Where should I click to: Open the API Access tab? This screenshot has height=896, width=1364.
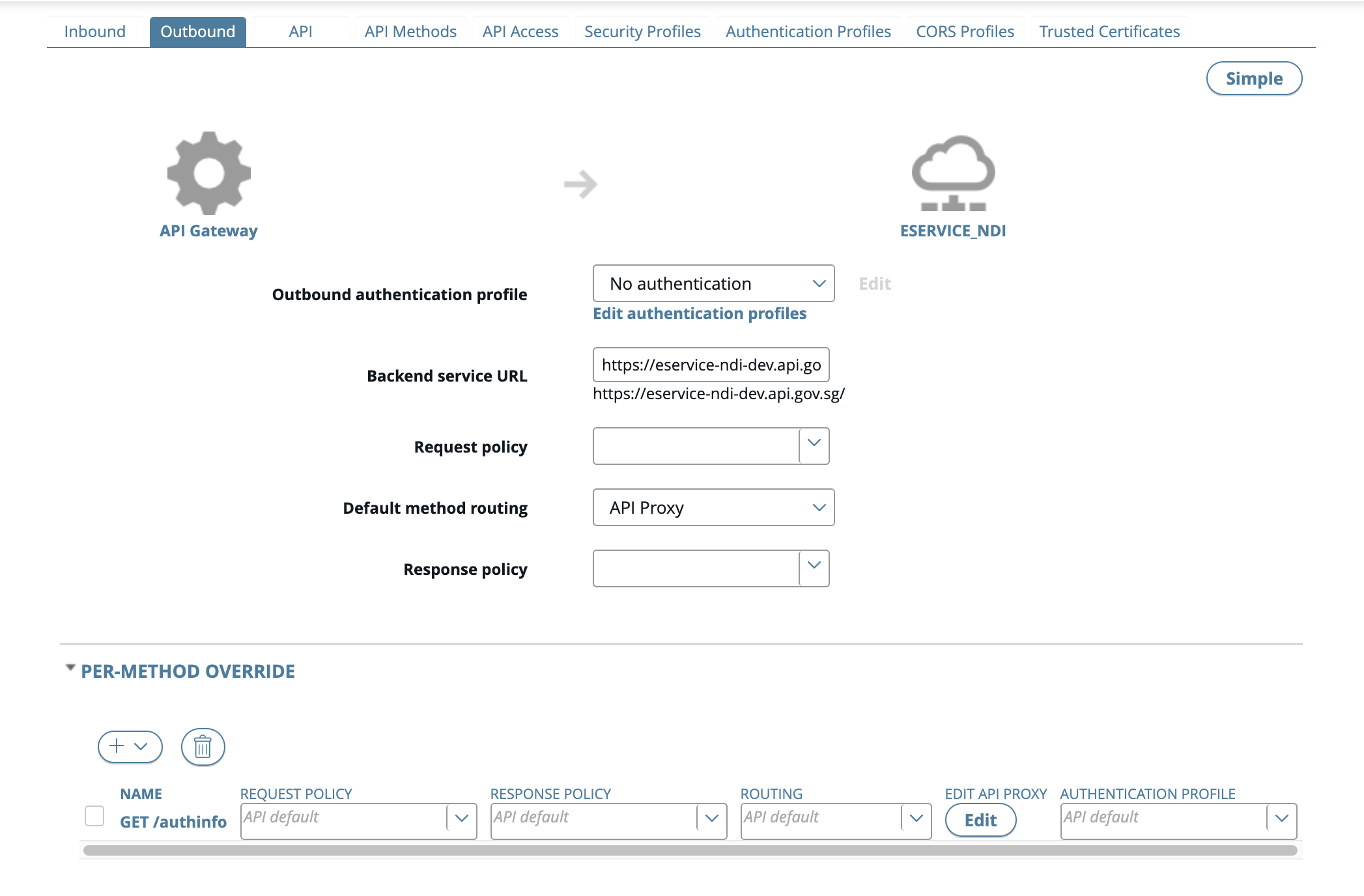click(x=520, y=31)
